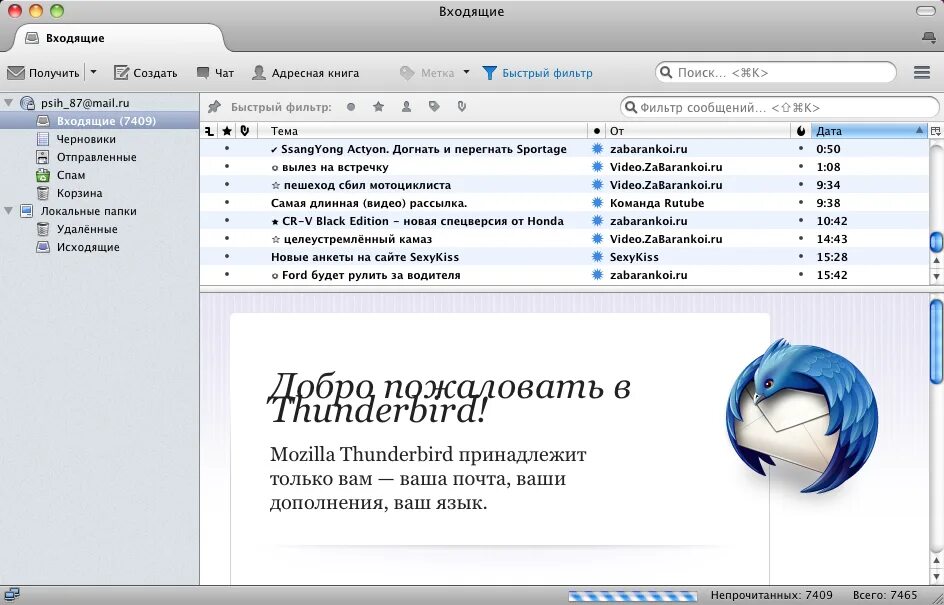Toggle the starred messages quick filter

click(378, 107)
